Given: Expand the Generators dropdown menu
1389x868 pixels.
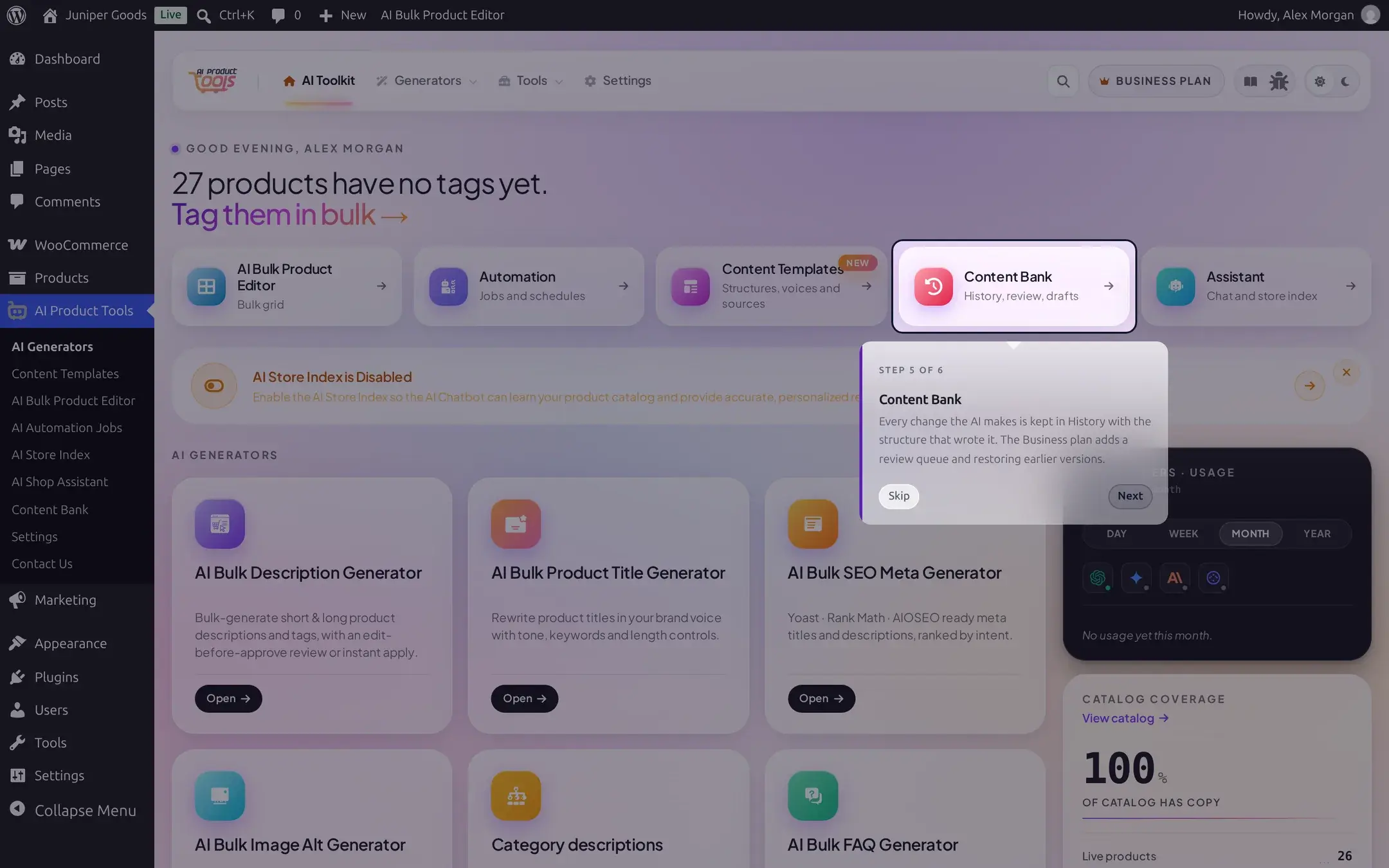Looking at the screenshot, I should click(x=427, y=81).
